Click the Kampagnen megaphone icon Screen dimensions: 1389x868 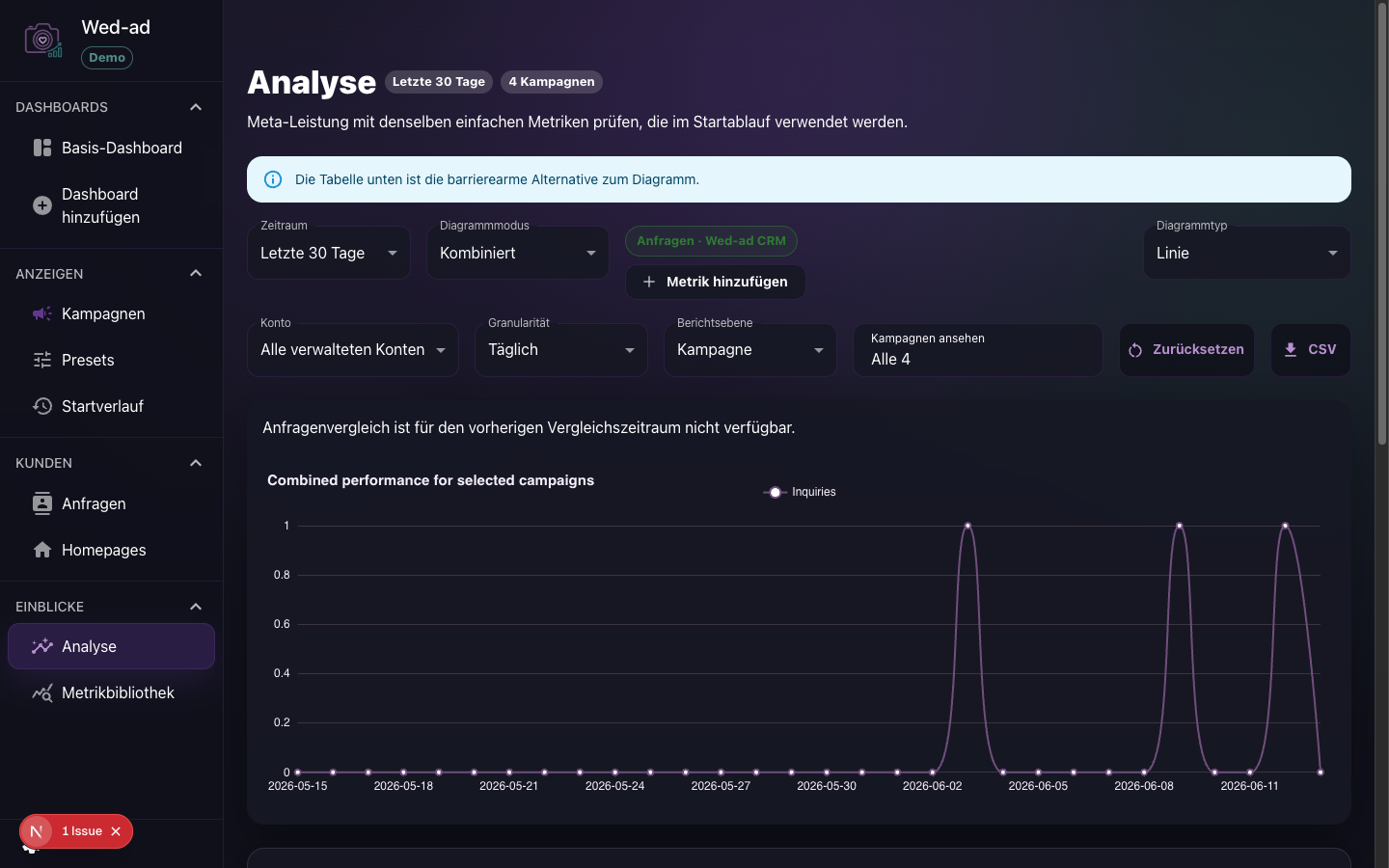pos(42,313)
